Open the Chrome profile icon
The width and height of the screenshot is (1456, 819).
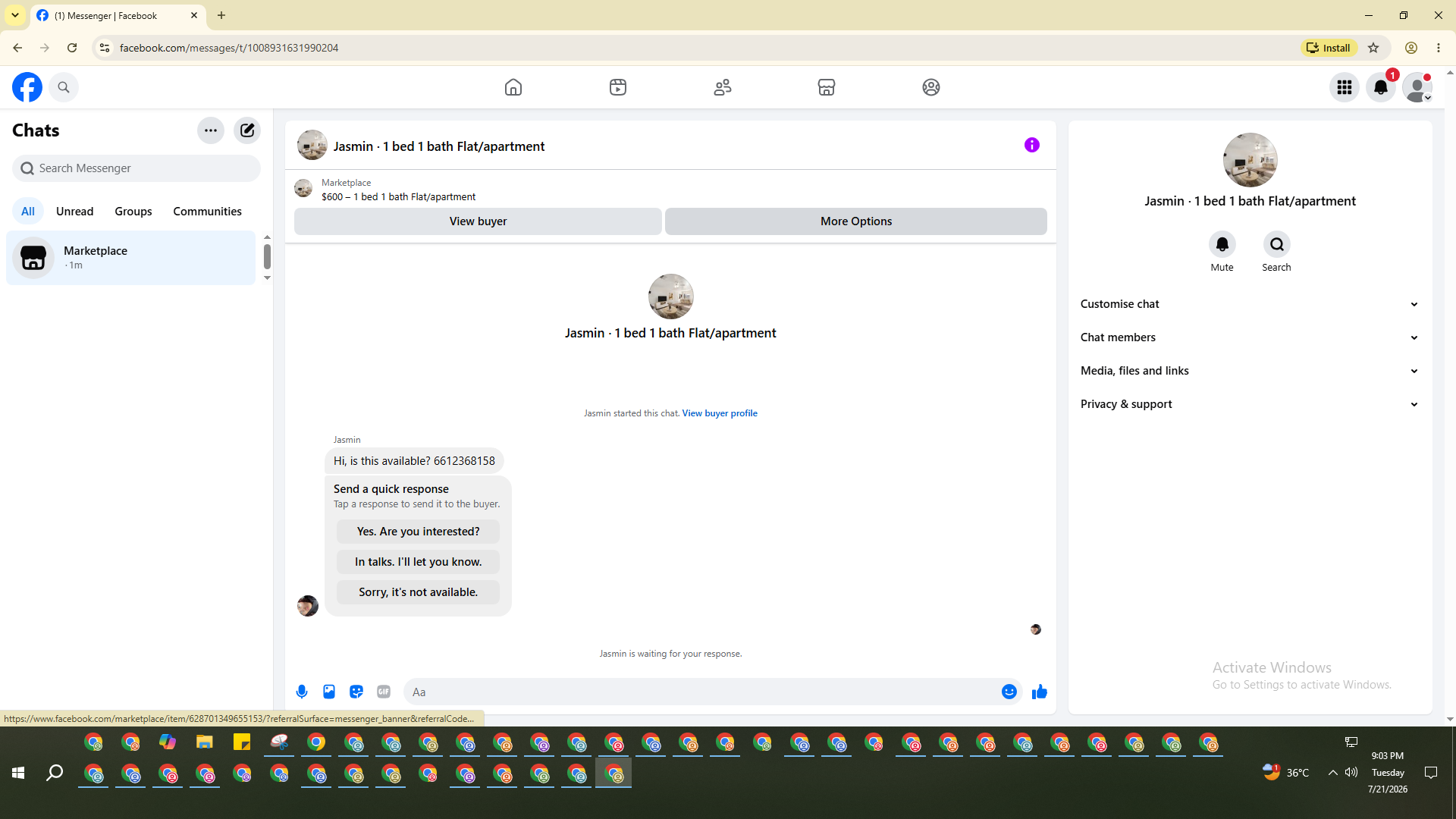click(x=1411, y=48)
